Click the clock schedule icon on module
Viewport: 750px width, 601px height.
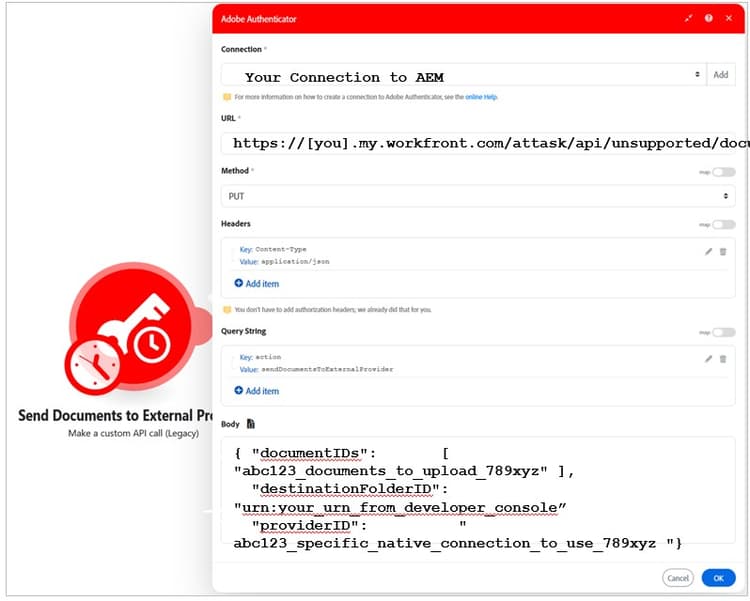(x=93, y=366)
